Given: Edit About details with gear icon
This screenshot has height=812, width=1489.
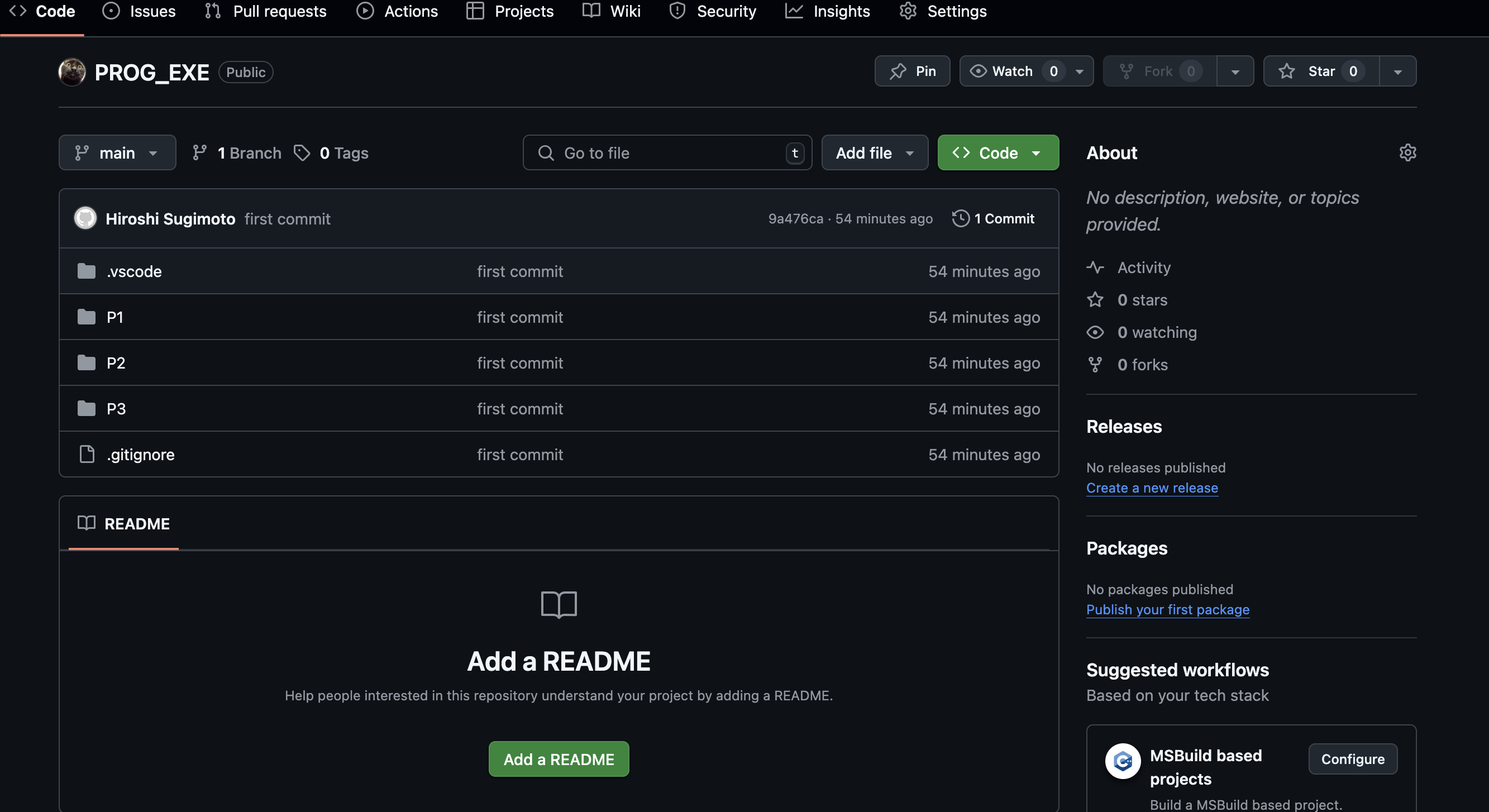Looking at the screenshot, I should pyautogui.click(x=1407, y=152).
